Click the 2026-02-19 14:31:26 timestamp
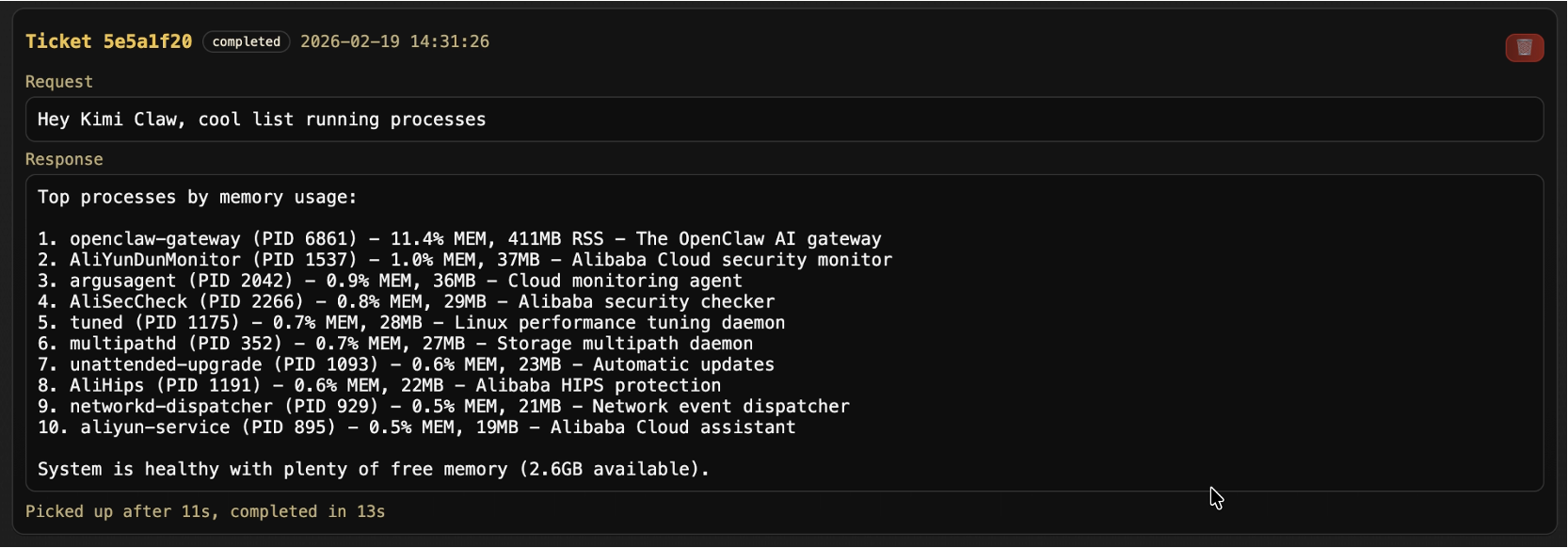This screenshot has width=1568, height=548. (394, 41)
